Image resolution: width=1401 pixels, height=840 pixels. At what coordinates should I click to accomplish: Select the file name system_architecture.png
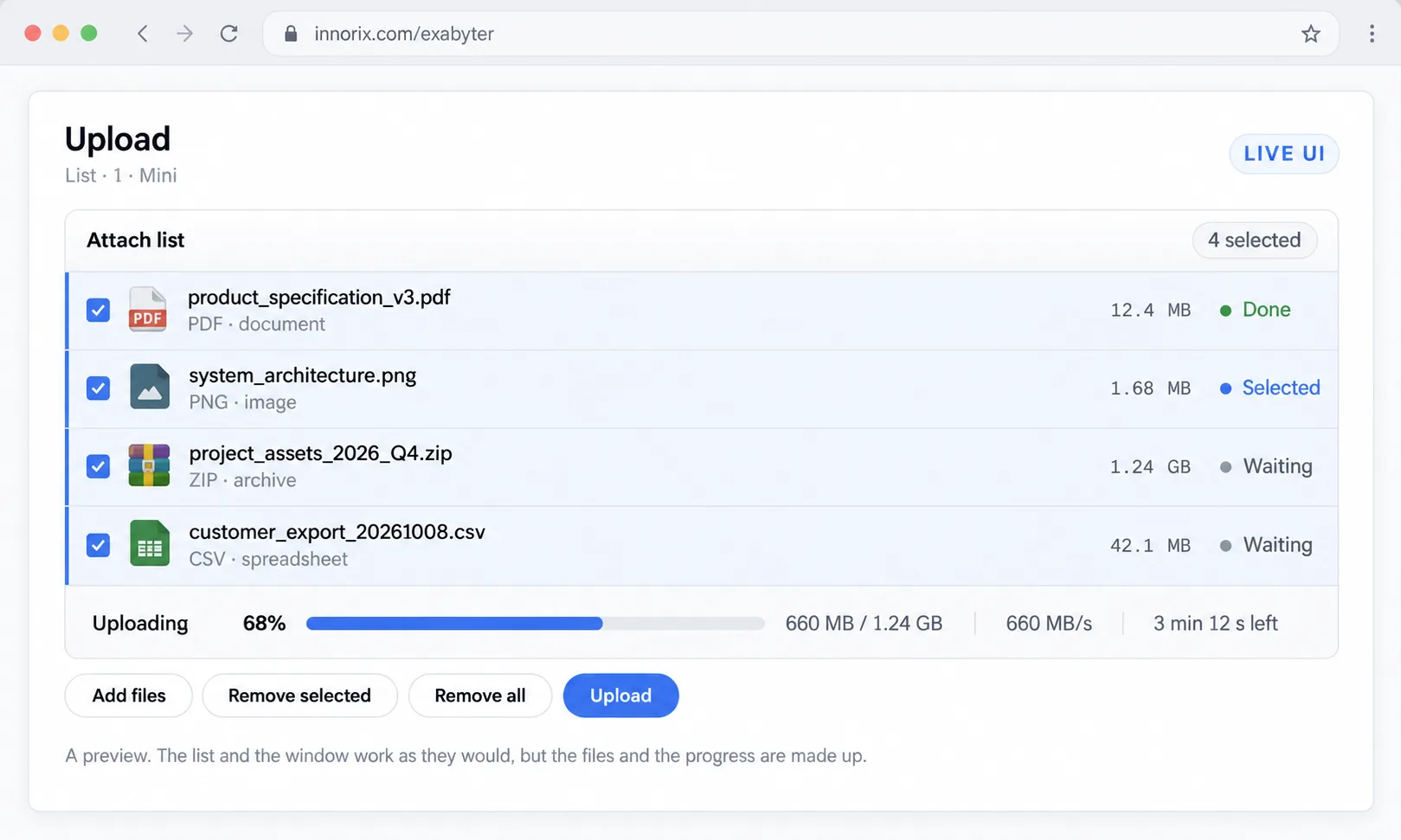(x=303, y=375)
